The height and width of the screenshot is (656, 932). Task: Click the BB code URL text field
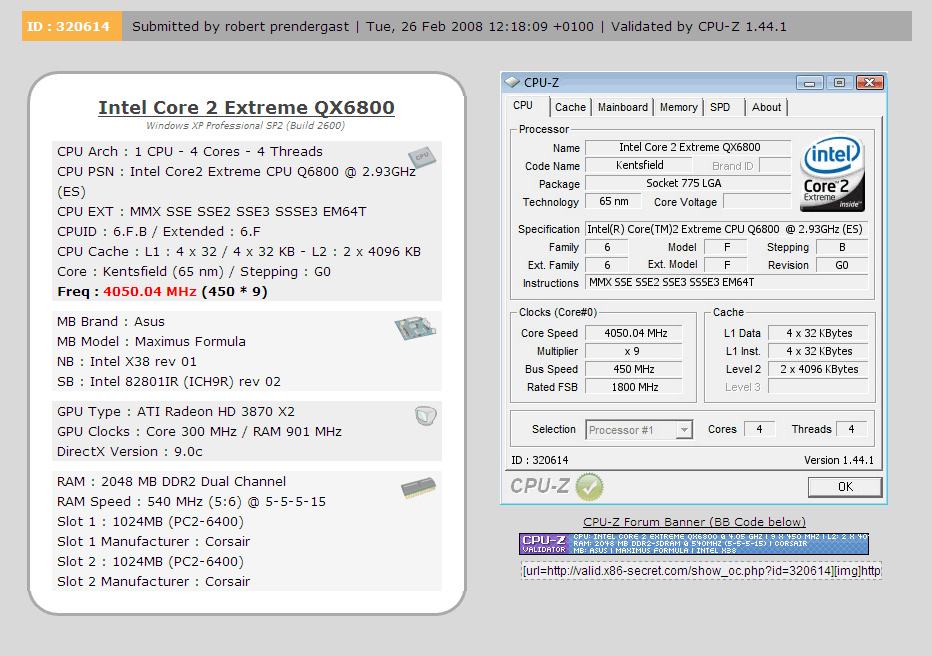[x=701, y=571]
